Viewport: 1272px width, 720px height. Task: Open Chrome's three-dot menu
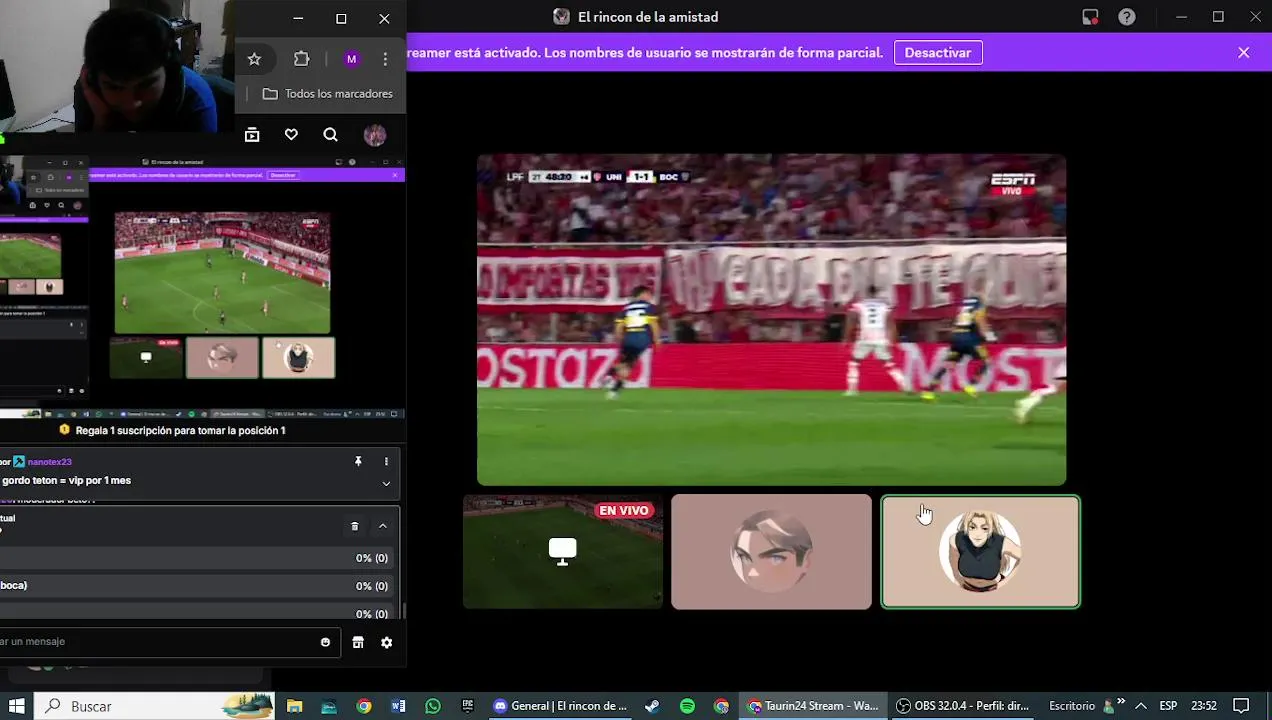pyautogui.click(x=385, y=59)
